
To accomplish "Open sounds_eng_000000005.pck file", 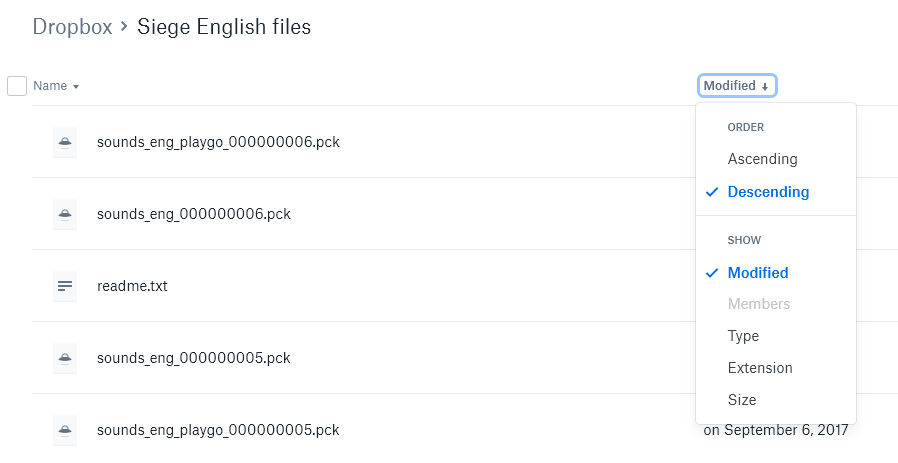I will (194, 358).
